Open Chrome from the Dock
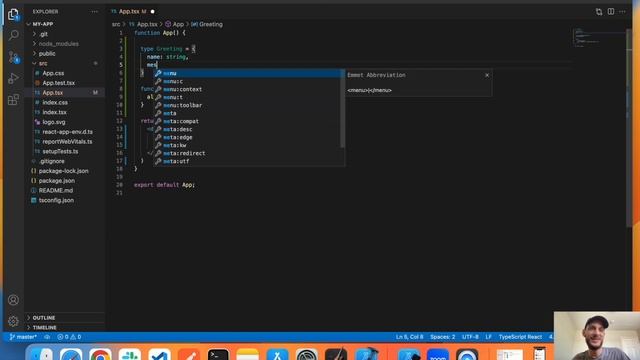This screenshot has height=360, width=640. [100, 354]
